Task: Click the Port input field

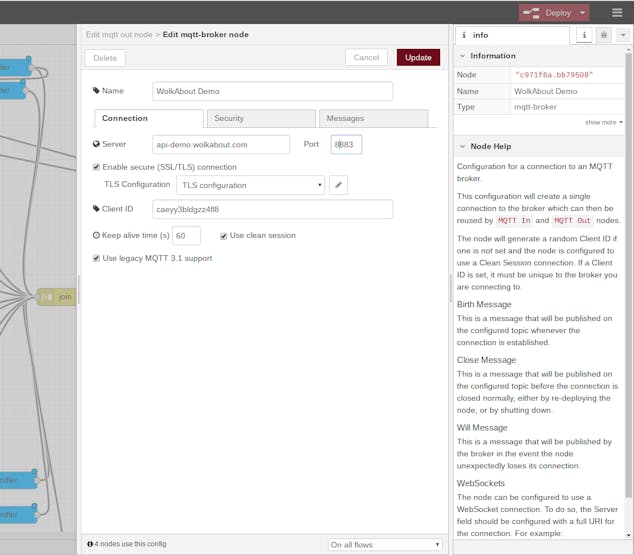Action: click(346, 145)
